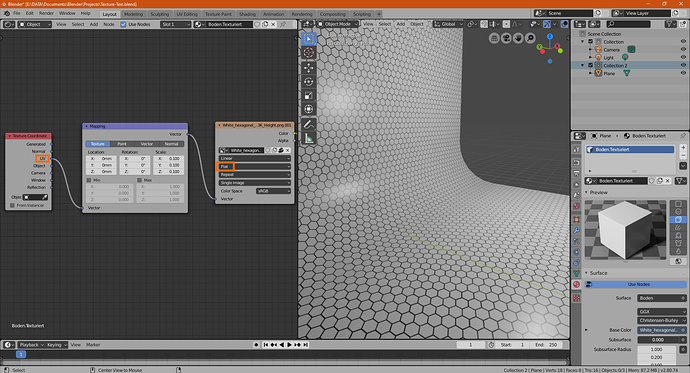Viewport: 690px width, 373px height.
Task: Hide the Camera with its eye icon
Action: 683,49
